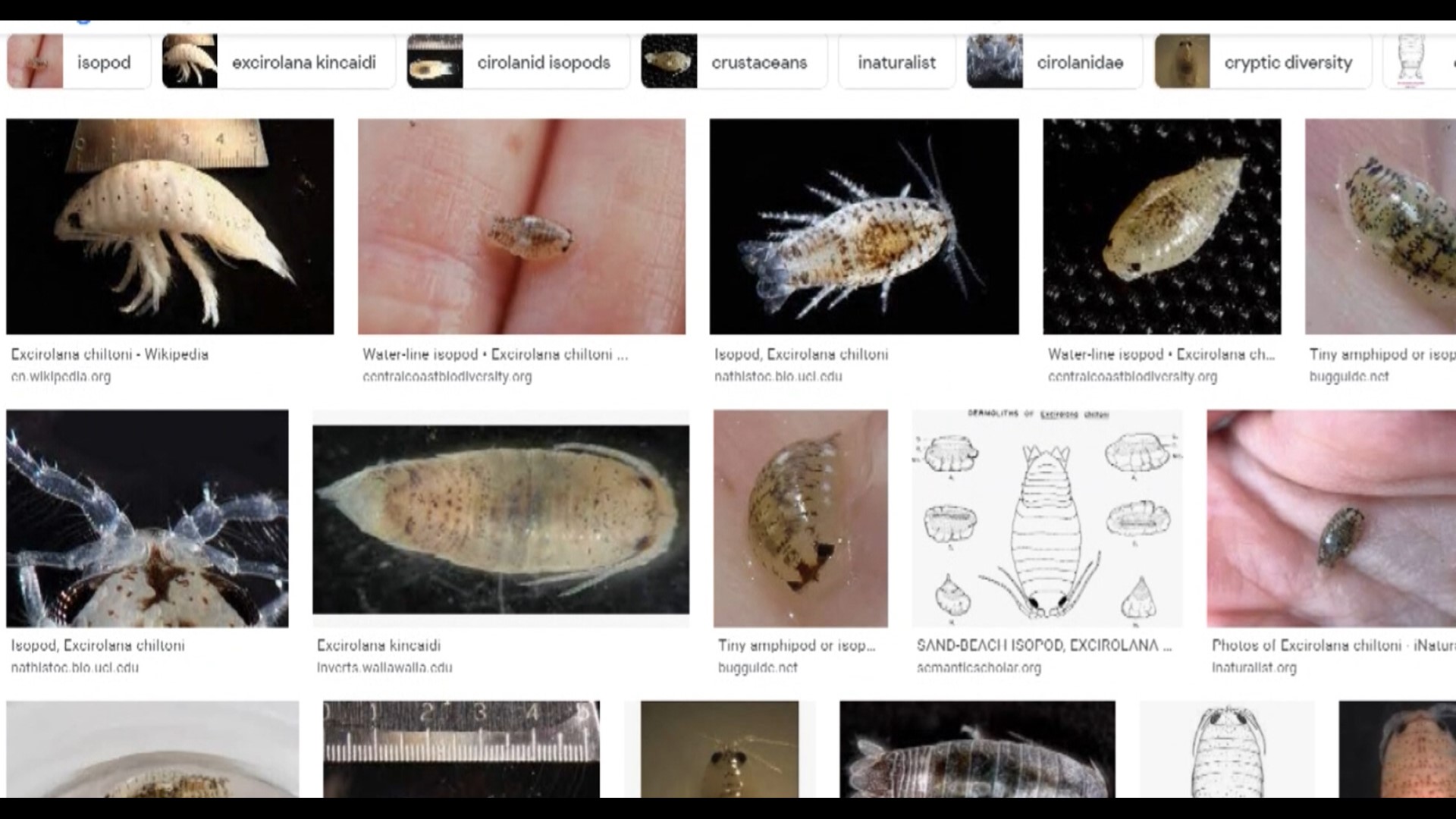1456x819 pixels.
Task: Open the sand-beach isopod line drawing
Action: [1046, 519]
